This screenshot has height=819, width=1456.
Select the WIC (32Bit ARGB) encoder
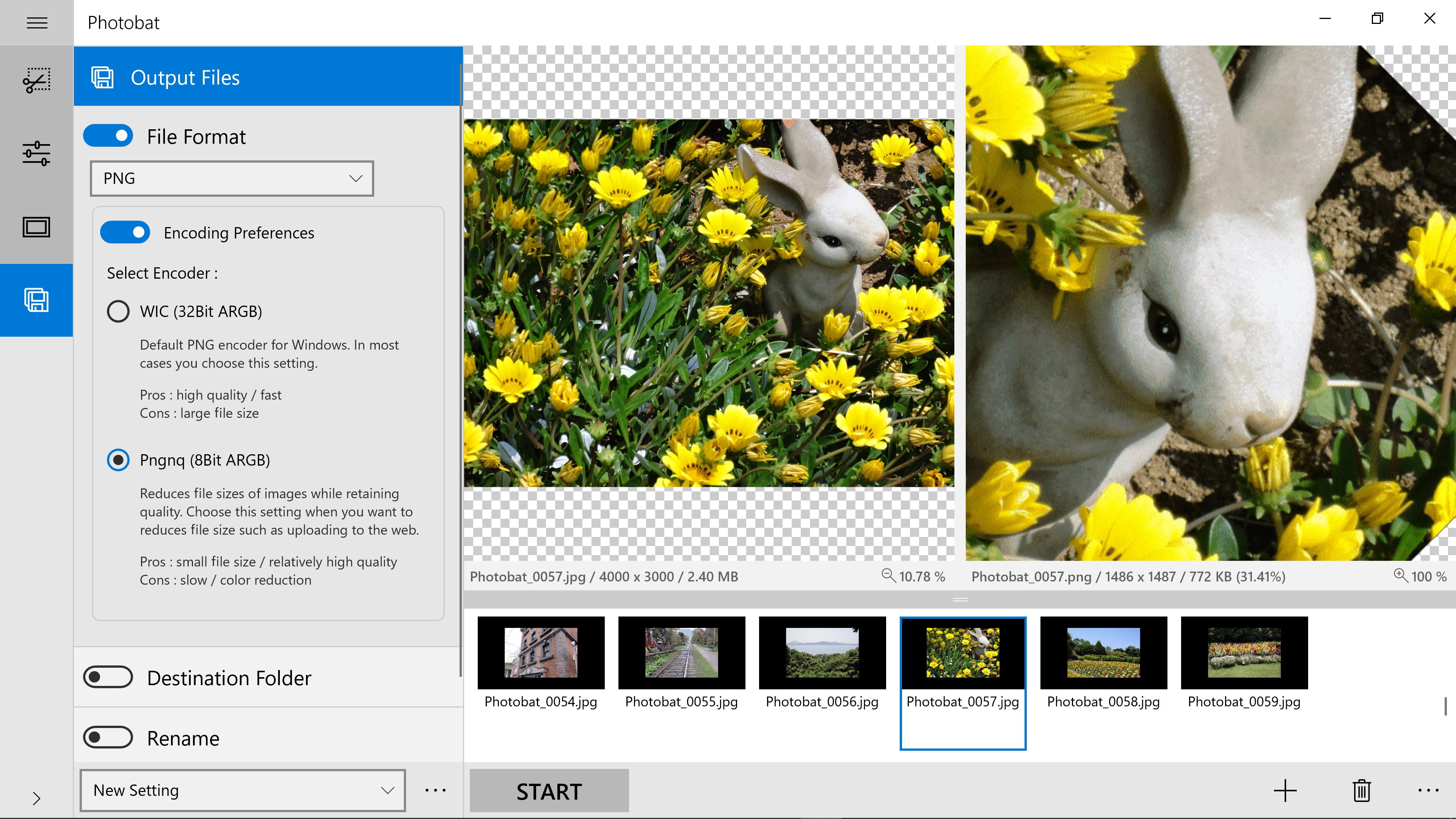click(118, 311)
